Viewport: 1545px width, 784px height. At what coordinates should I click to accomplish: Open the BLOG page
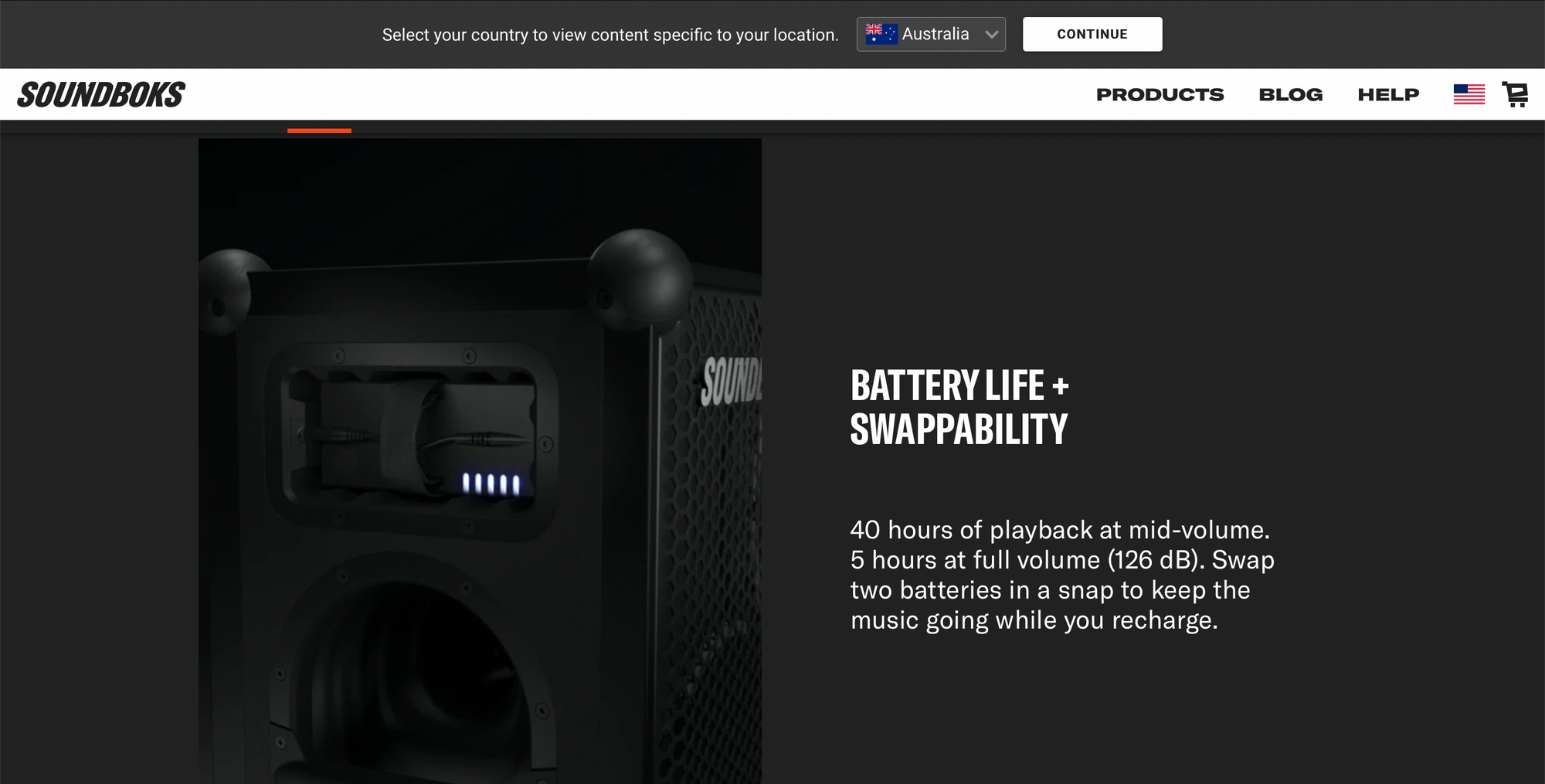(1291, 94)
